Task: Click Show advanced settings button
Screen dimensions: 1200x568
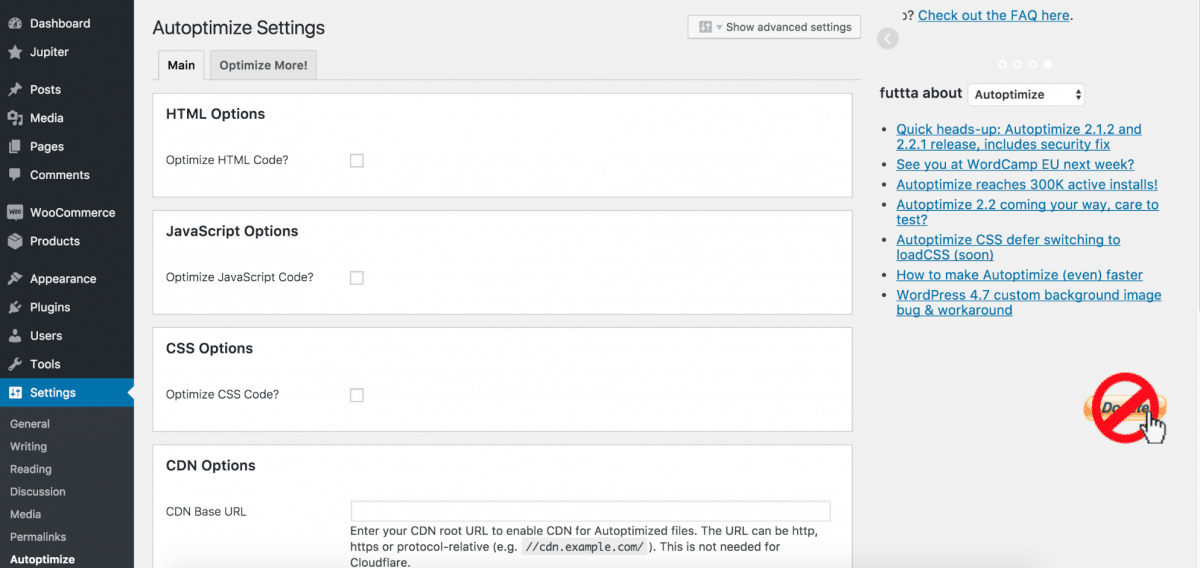Action: (774, 27)
